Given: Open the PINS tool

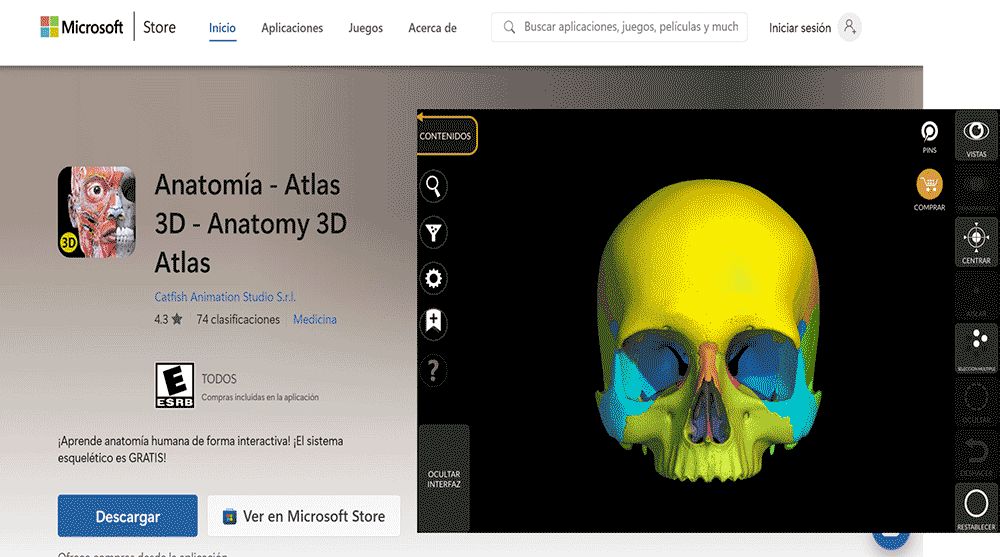Looking at the screenshot, I should 930,137.
